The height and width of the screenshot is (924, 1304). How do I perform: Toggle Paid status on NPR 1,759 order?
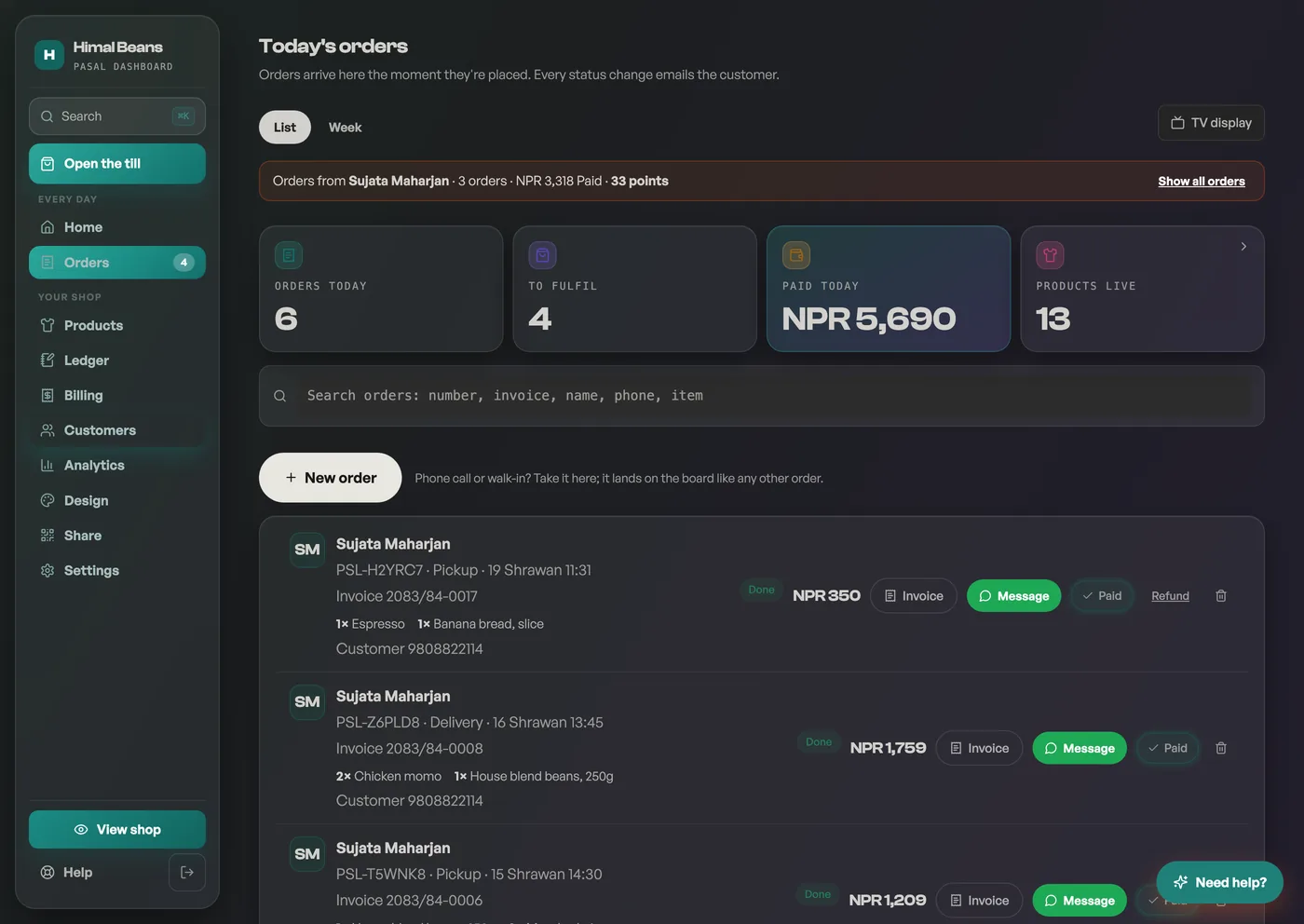[1168, 748]
